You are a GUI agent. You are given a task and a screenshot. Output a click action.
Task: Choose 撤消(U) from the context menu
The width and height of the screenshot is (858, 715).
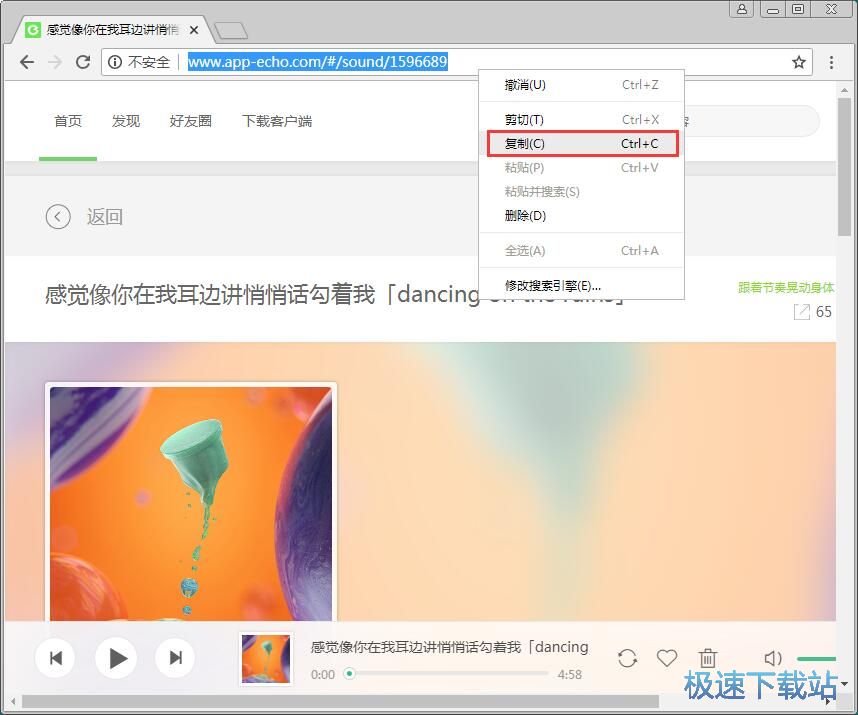581,85
